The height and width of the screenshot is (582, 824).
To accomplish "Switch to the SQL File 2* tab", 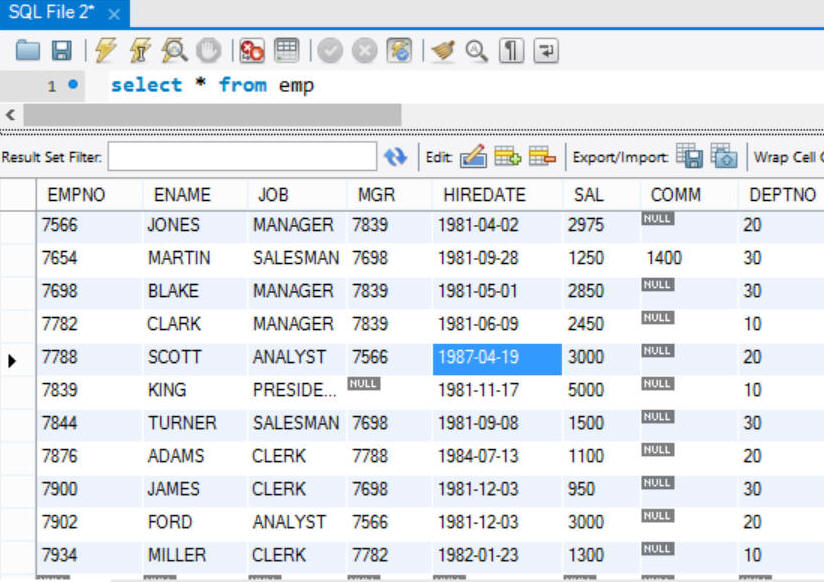I will pyautogui.click(x=51, y=13).
